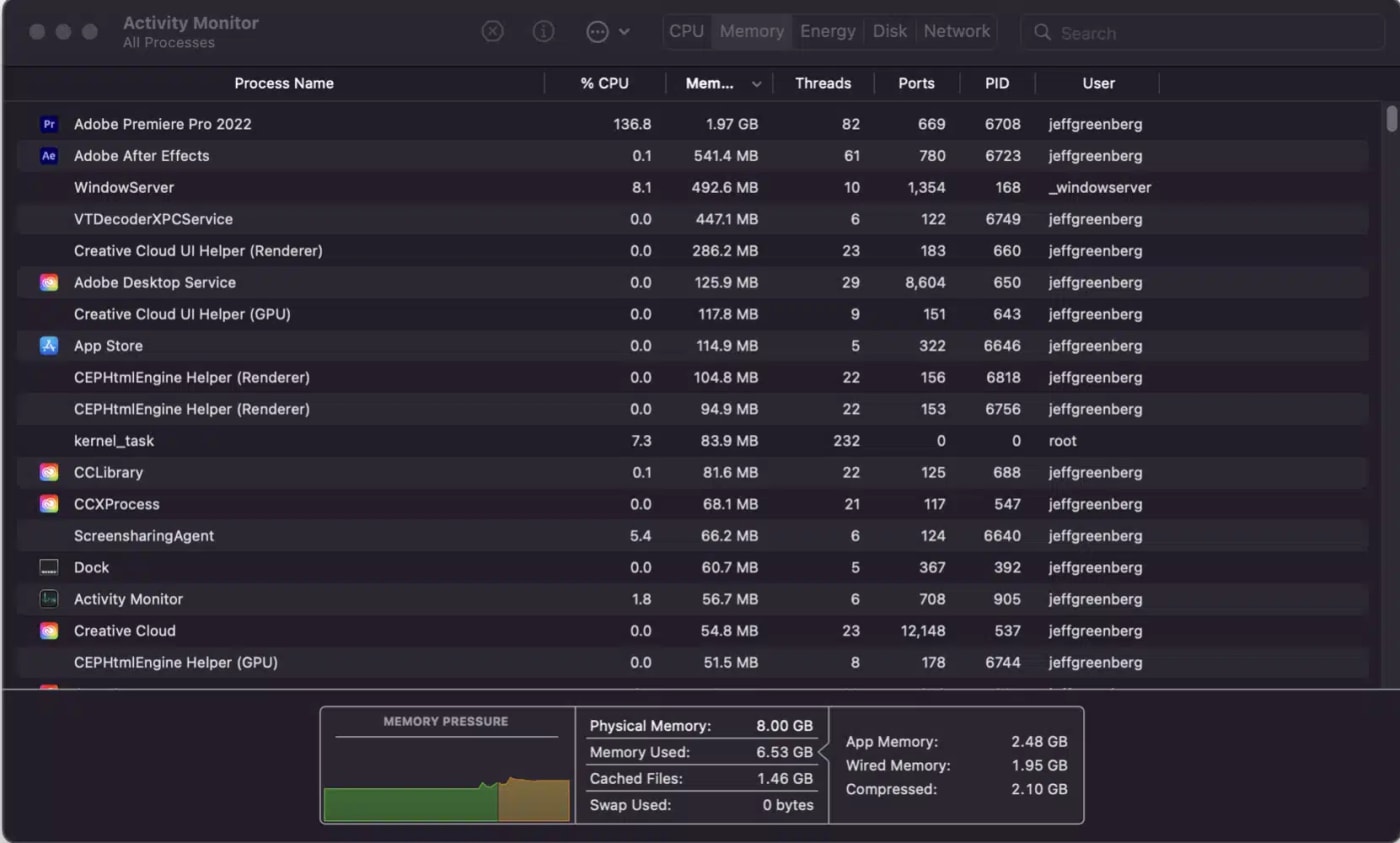Select Creative Cloud UI Helper (GPU)
Image resolution: width=1400 pixels, height=843 pixels.
(692, 314)
